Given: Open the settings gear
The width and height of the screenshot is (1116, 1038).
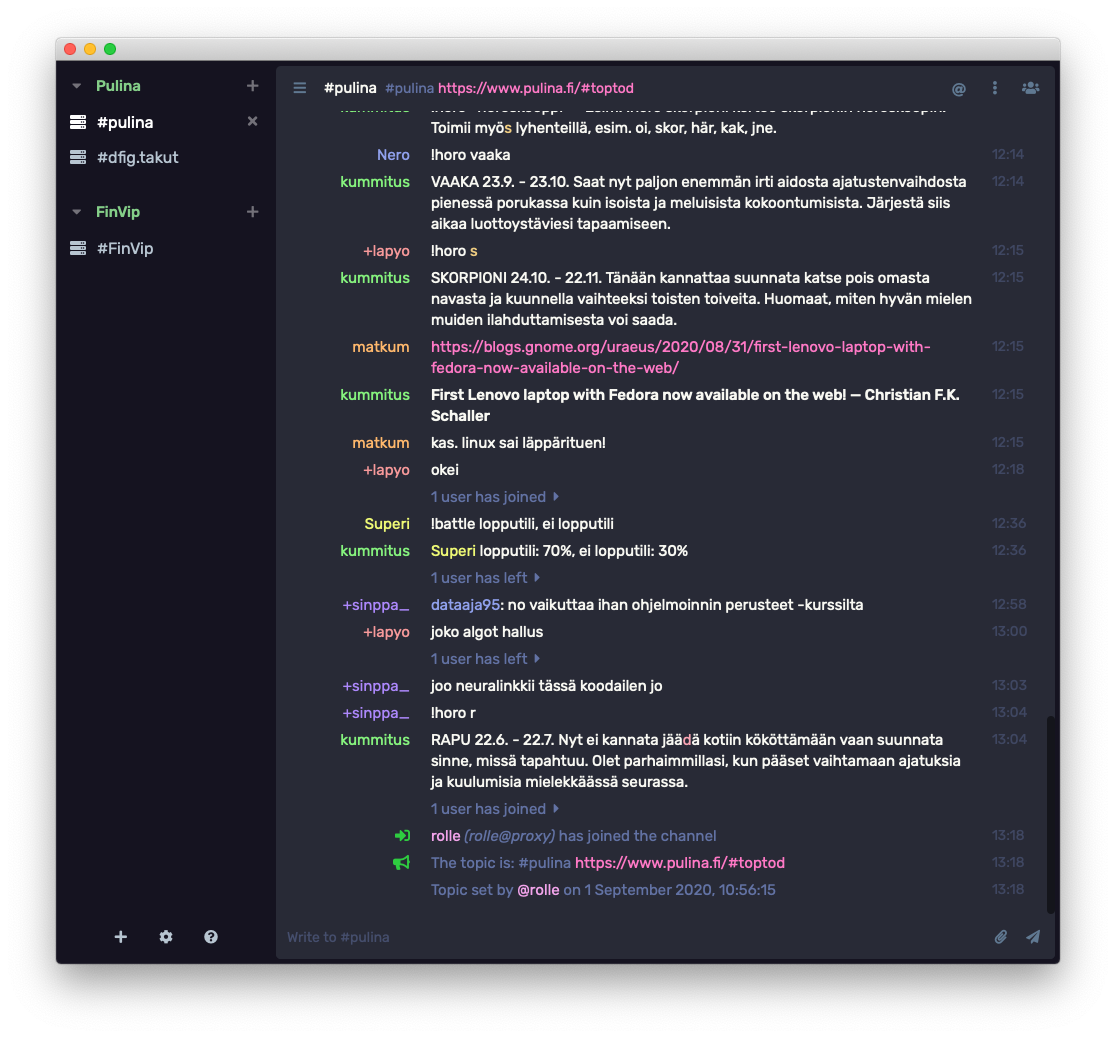Looking at the screenshot, I should [166, 936].
